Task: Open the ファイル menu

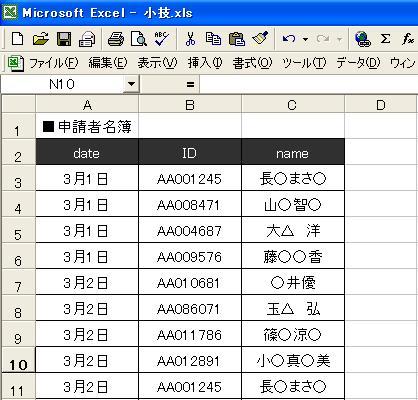Action: pos(54,63)
